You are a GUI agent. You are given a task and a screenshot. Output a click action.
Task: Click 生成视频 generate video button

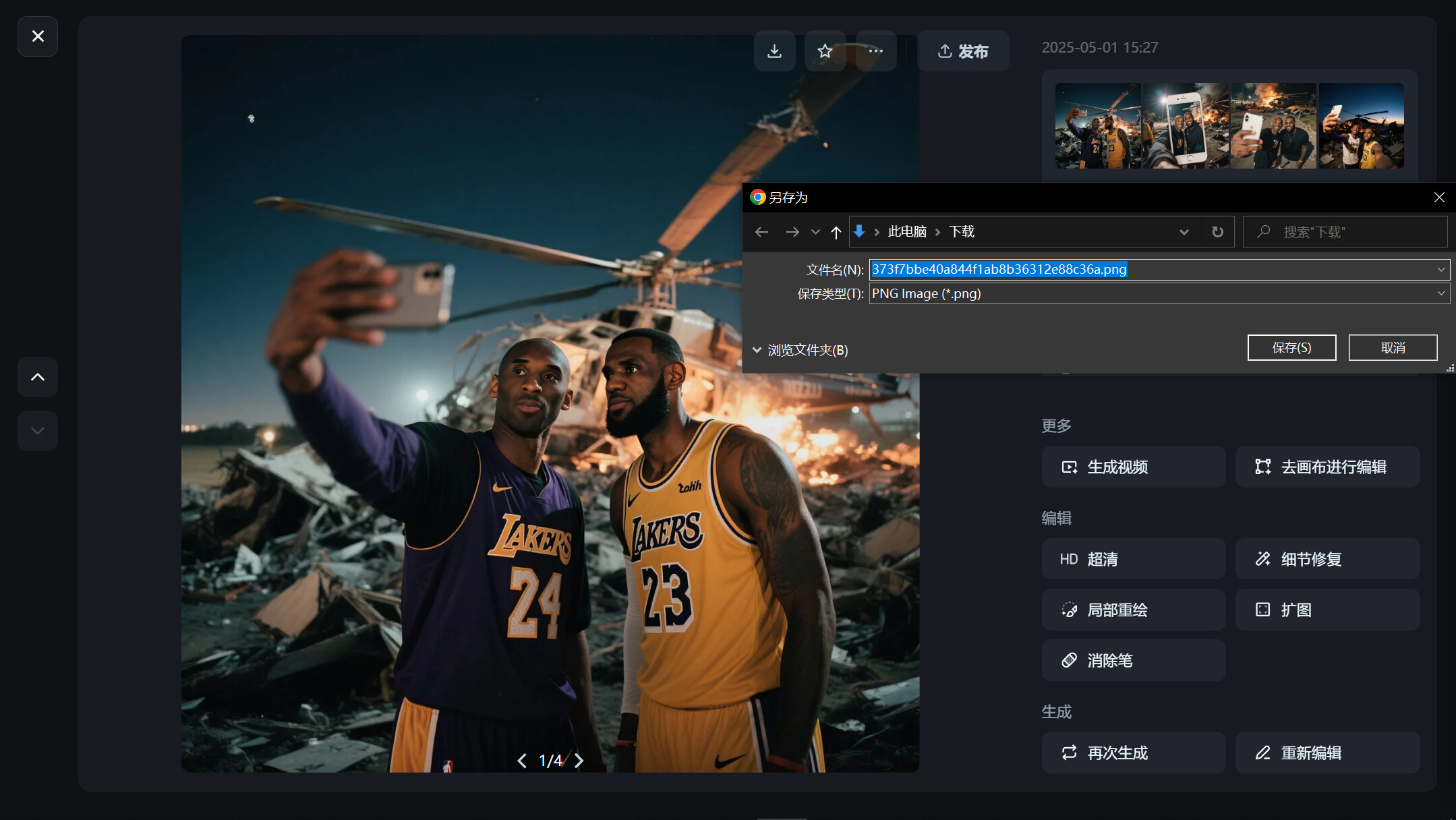coord(1134,467)
